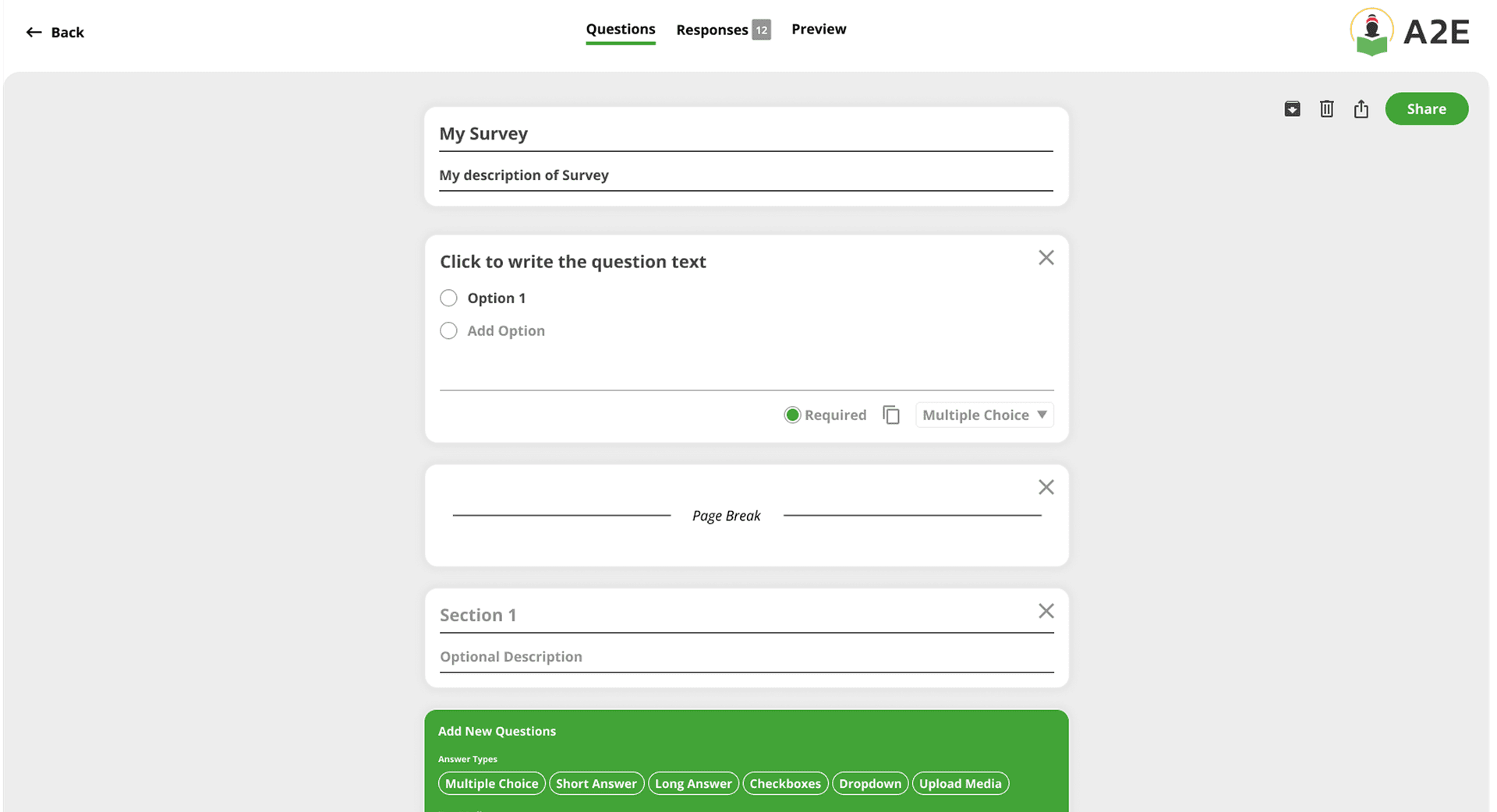Click the export upload icon

pos(1361,109)
